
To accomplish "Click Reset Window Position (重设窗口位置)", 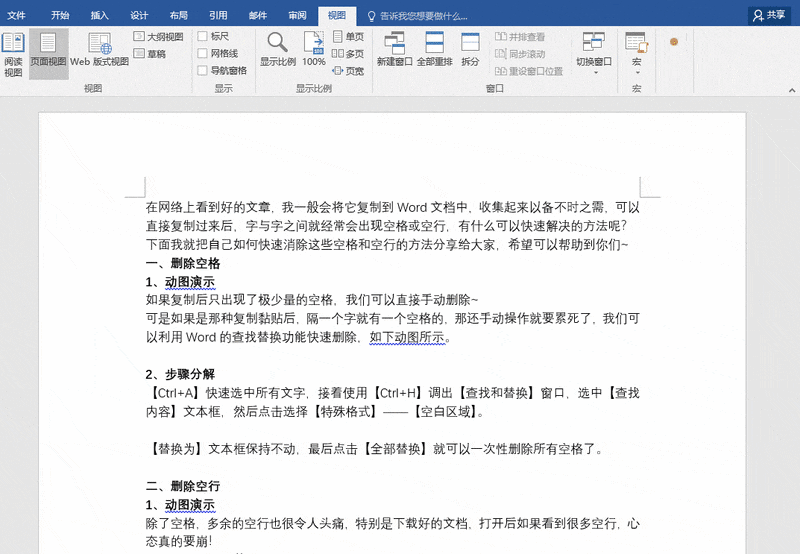I will [529, 71].
